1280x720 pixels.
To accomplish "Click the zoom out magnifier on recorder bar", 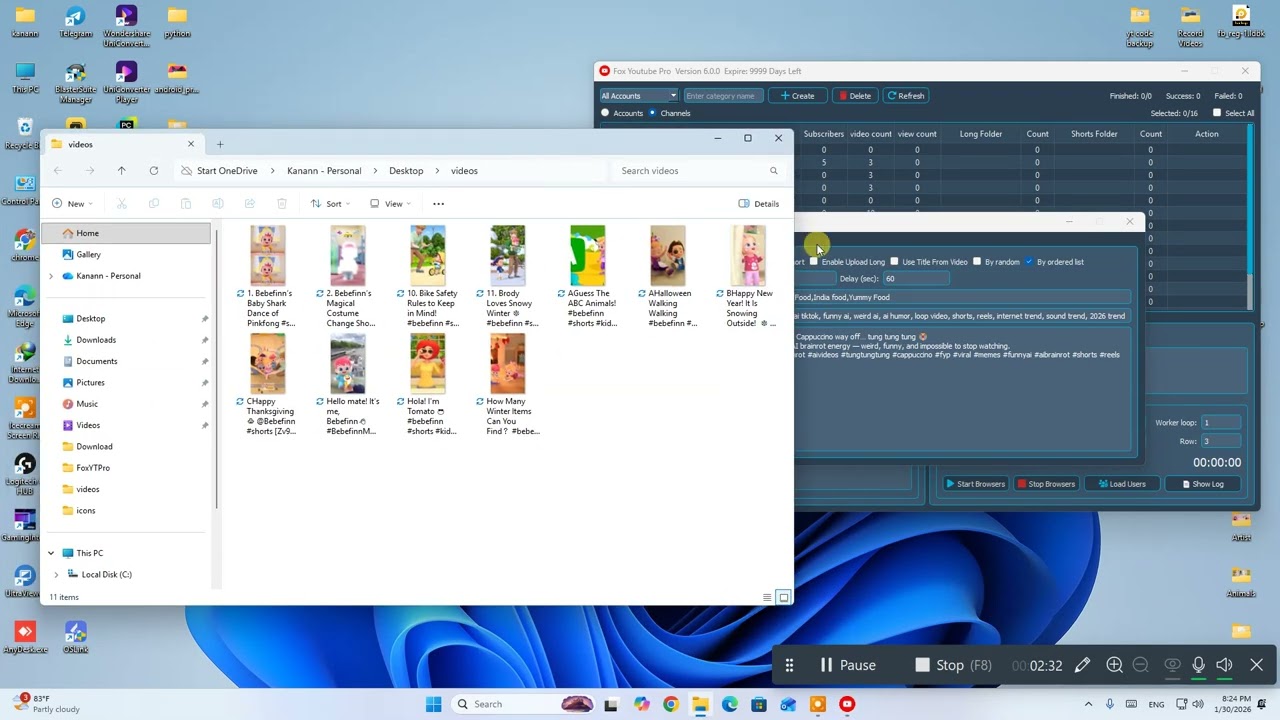I will click(1140, 665).
